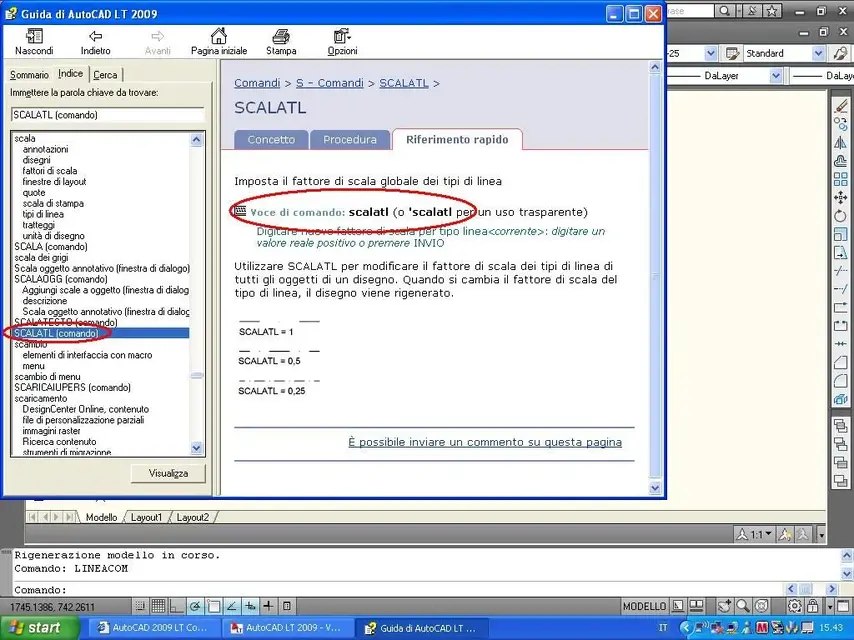854x640 pixels.
Task: Open the dropdown arrow beside the -25 field
Action: point(710,53)
